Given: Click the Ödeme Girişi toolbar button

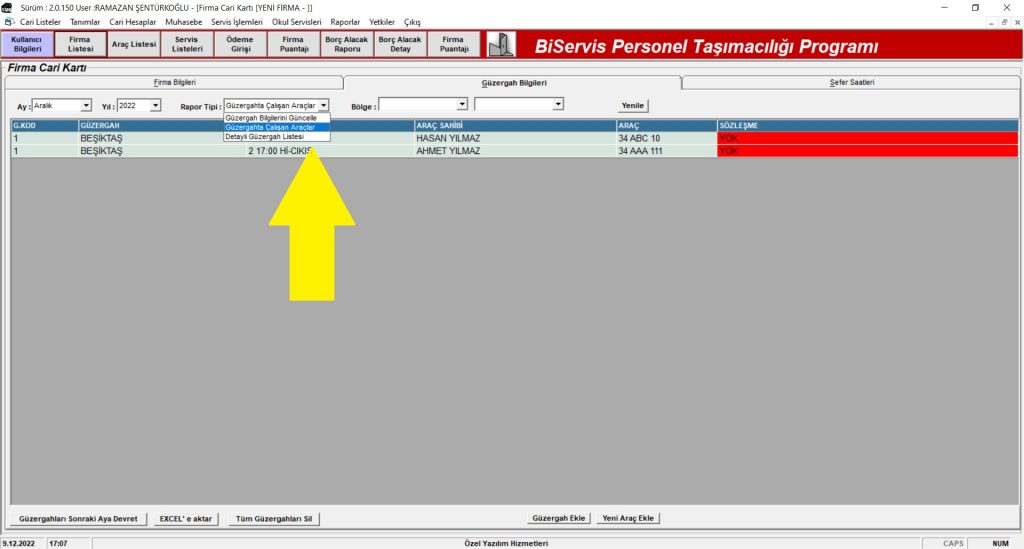Looking at the screenshot, I should 240,44.
